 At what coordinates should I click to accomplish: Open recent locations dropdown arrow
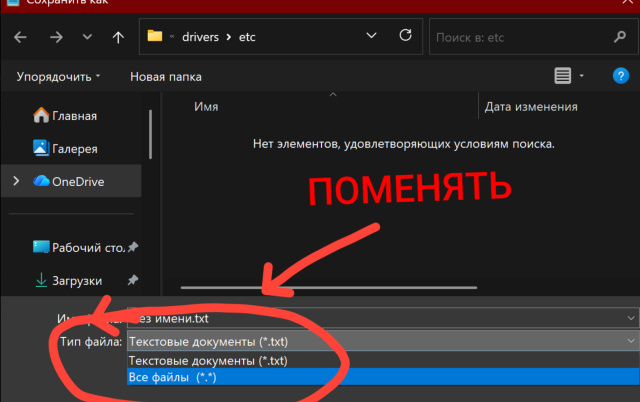pyautogui.click(x=87, y=37)
